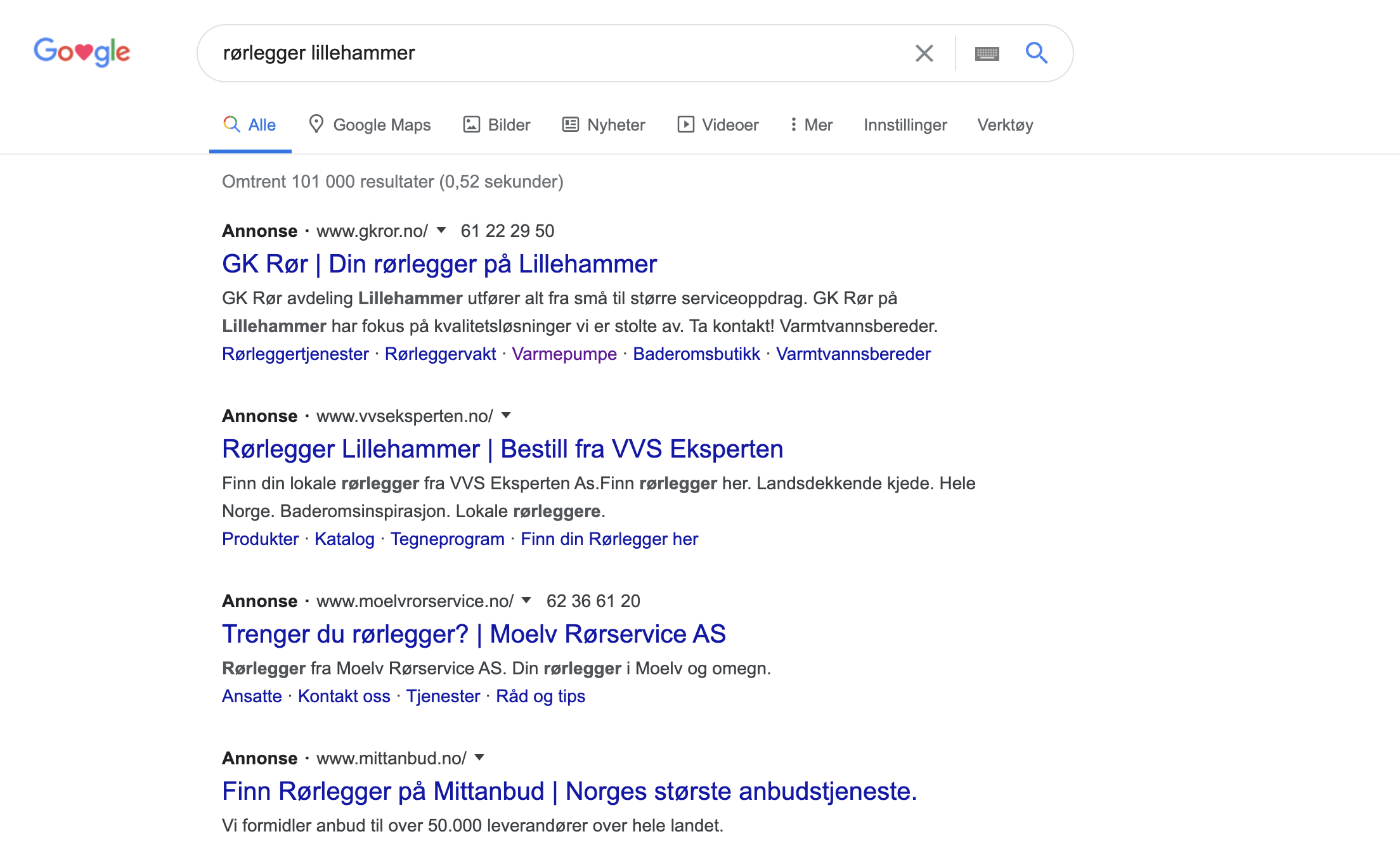The width and height of the screenshot is (1400, 867).
Task: Switch to Google Maps tab
Action: coord(369,125)
